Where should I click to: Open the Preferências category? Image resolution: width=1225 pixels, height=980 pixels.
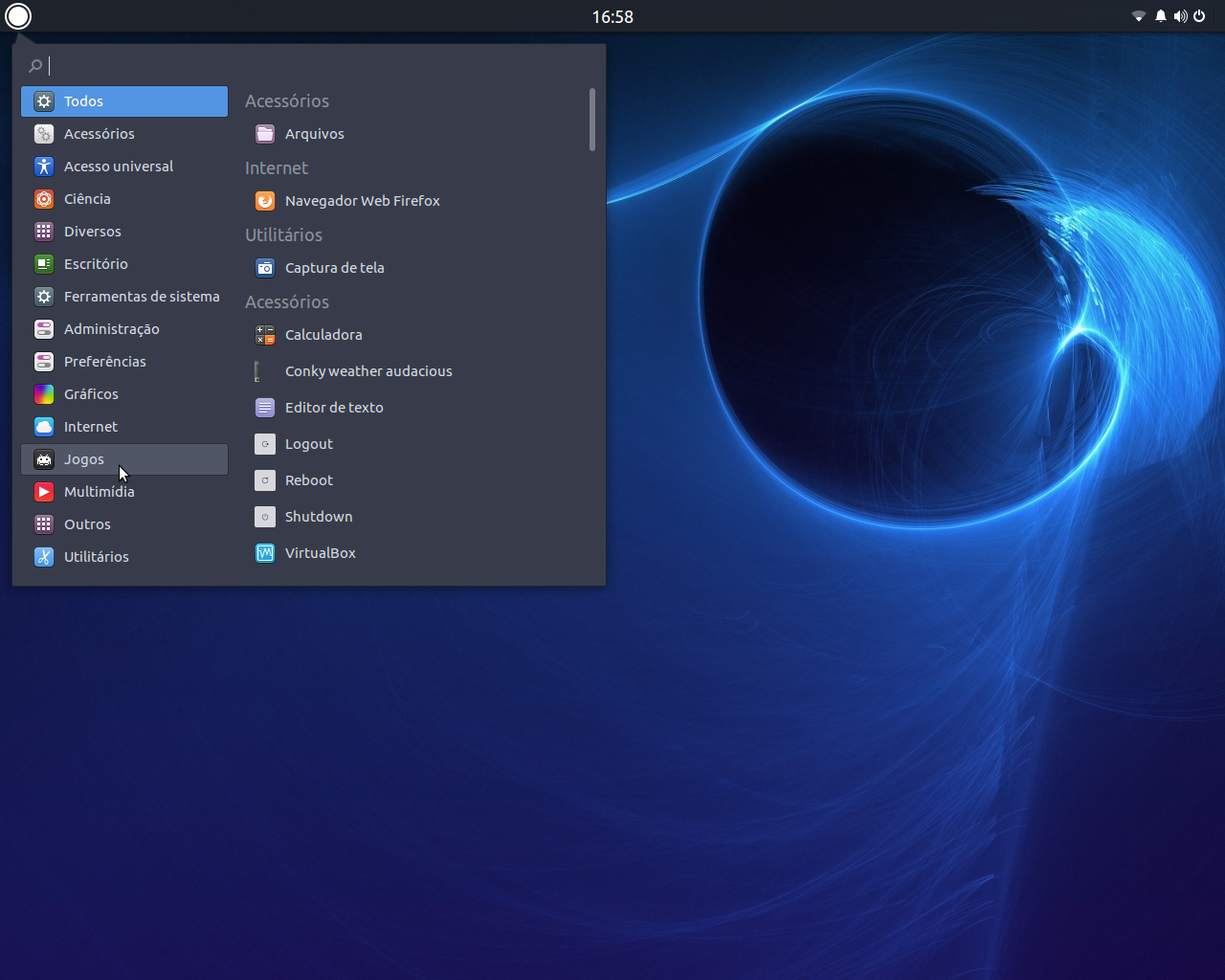click(103, 362)
